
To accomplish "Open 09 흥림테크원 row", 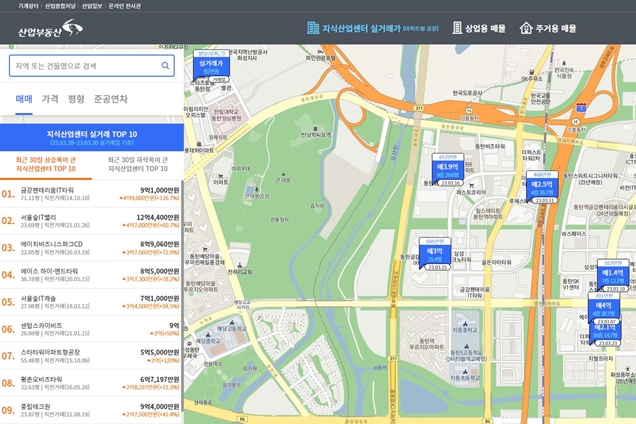I will [90, 410].
